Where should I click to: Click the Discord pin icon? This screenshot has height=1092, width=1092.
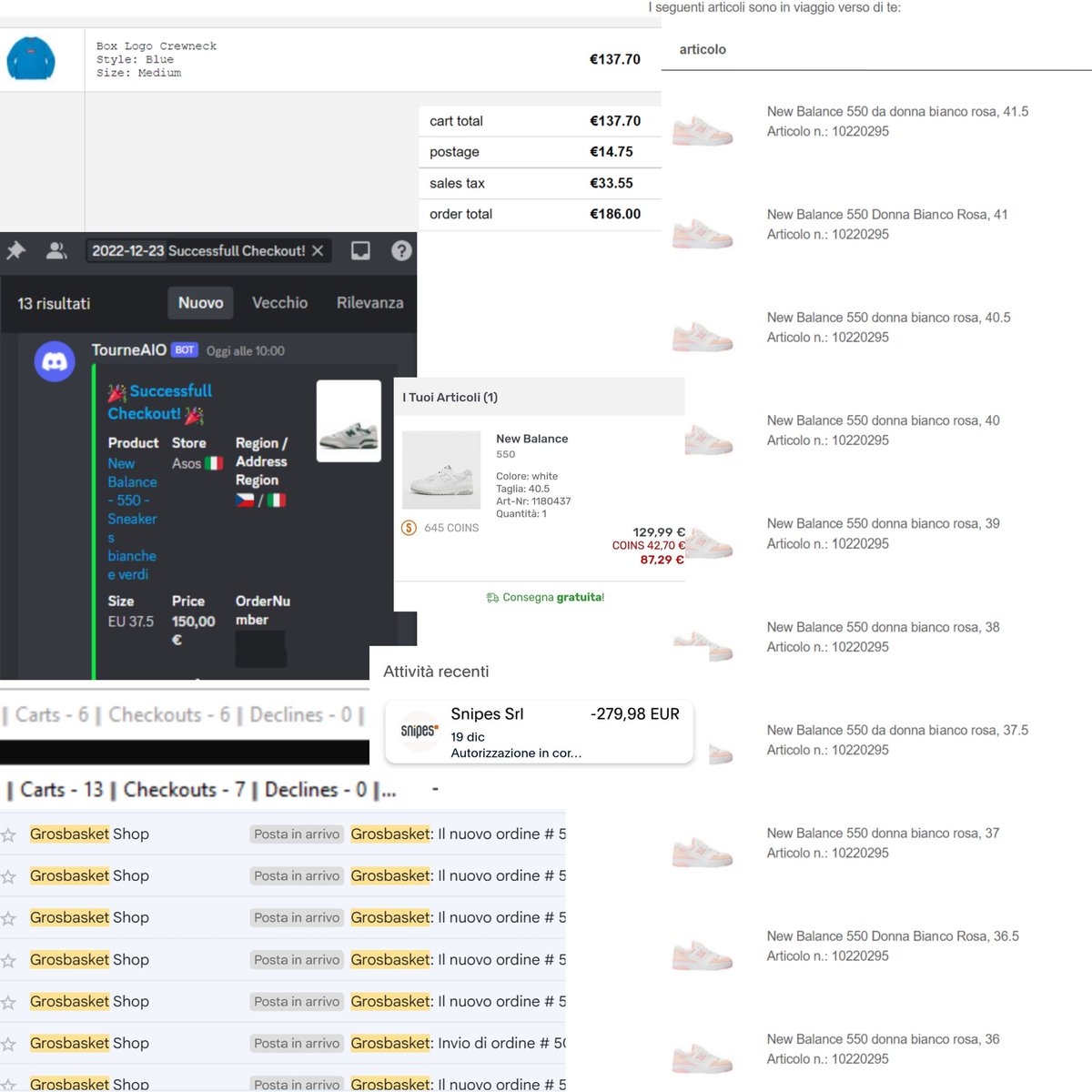tap(15, 250)
